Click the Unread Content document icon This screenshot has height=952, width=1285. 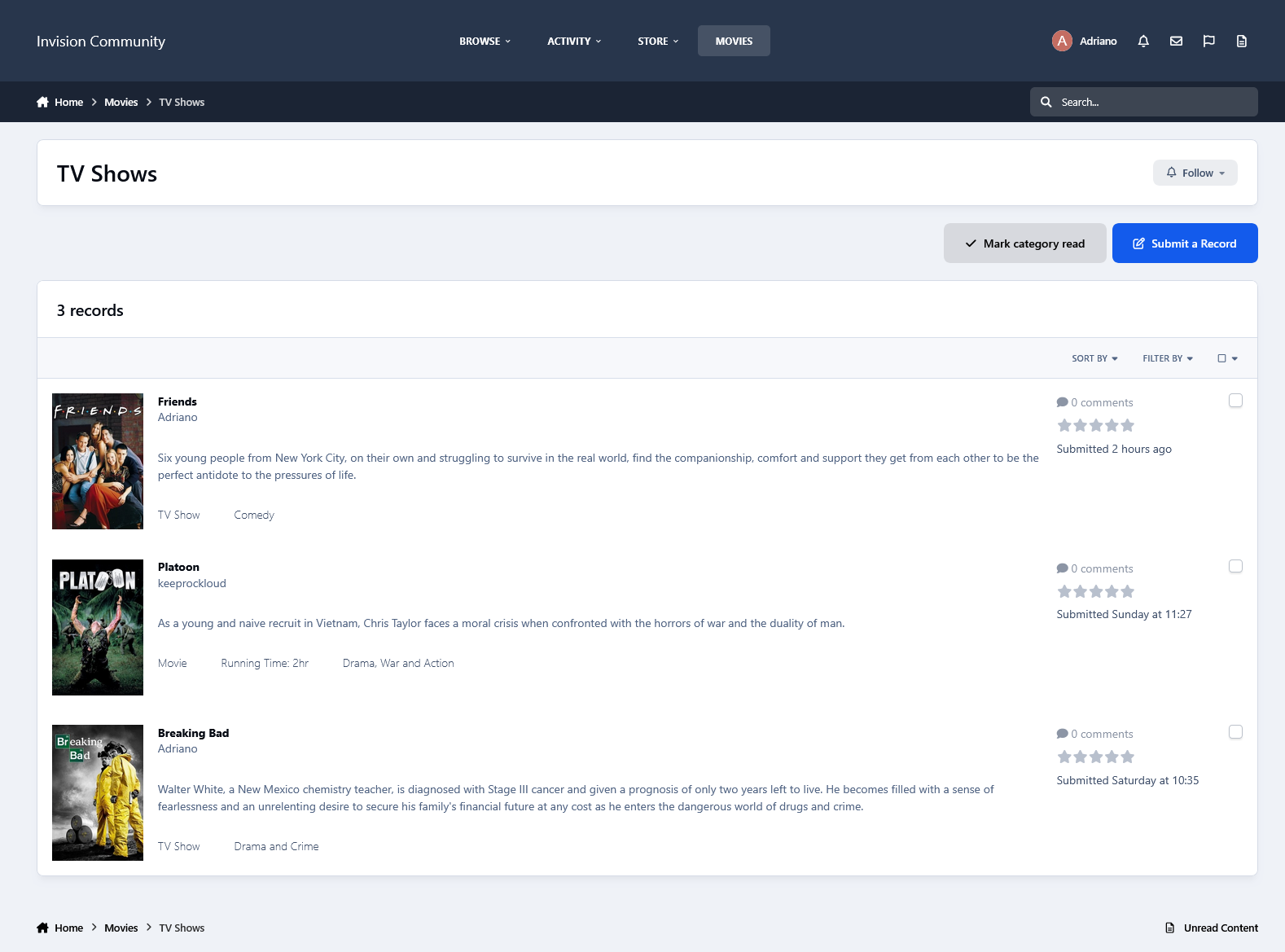pos(1170,928)
